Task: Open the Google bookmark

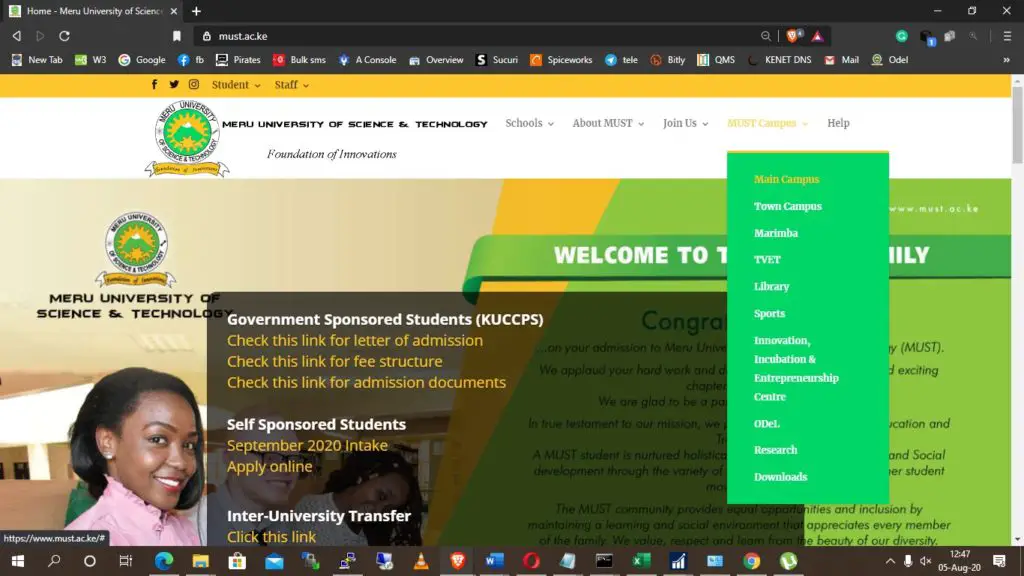Action: click(x=142, y=59)
